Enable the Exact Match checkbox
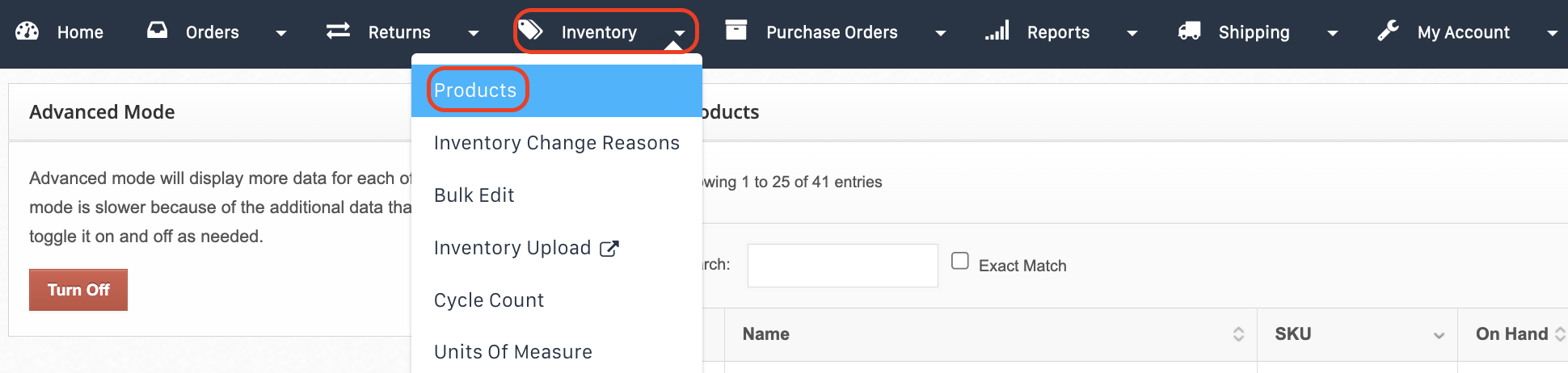This screenshot has height=373, width=1568. [x=960, y=261]
